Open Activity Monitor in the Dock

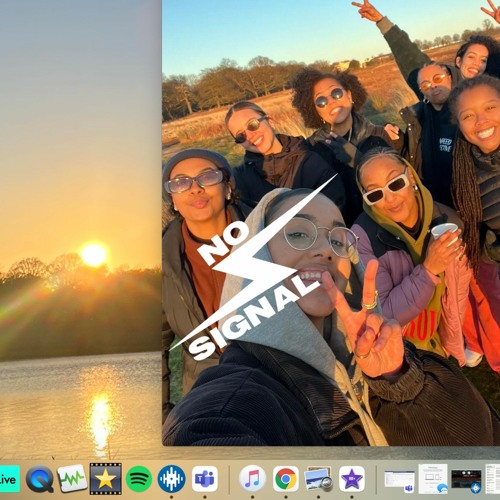click(x=72, y=479)
